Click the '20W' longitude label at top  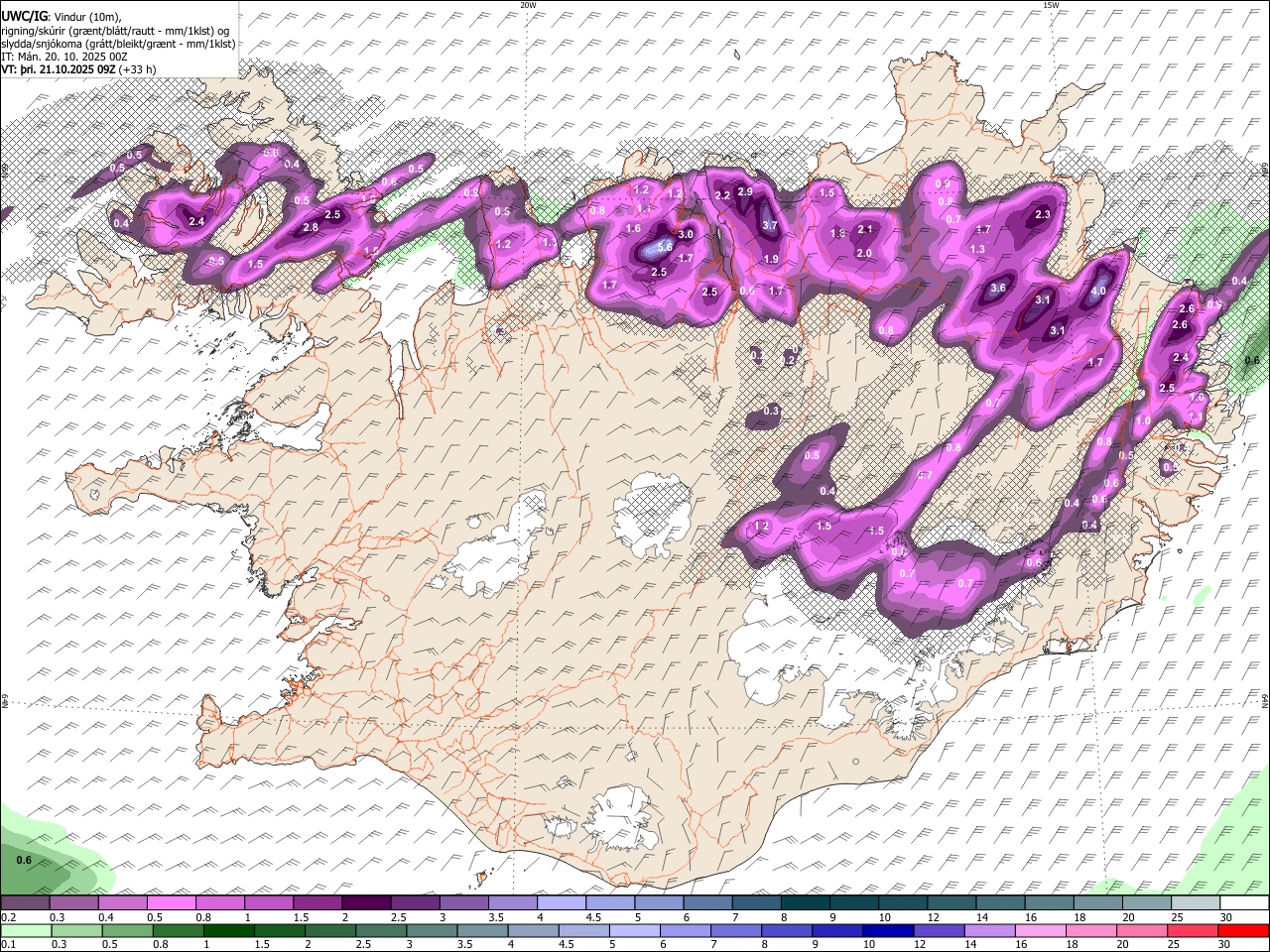click(x=528, y=5)
